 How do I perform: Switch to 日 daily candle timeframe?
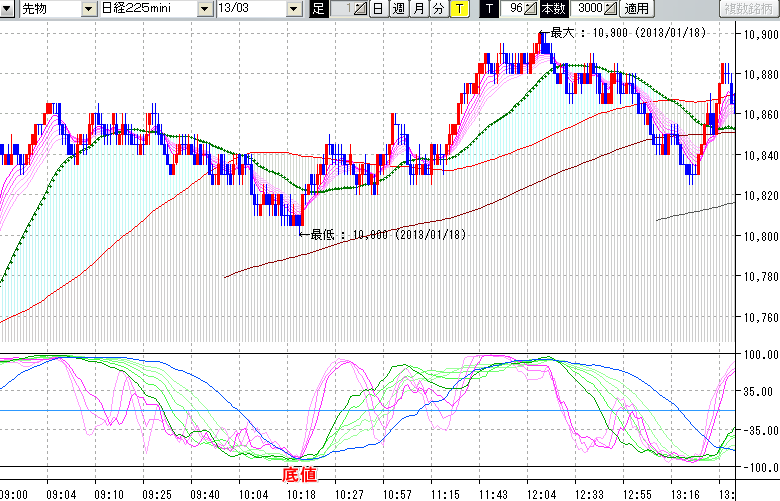tap(377, 9)
